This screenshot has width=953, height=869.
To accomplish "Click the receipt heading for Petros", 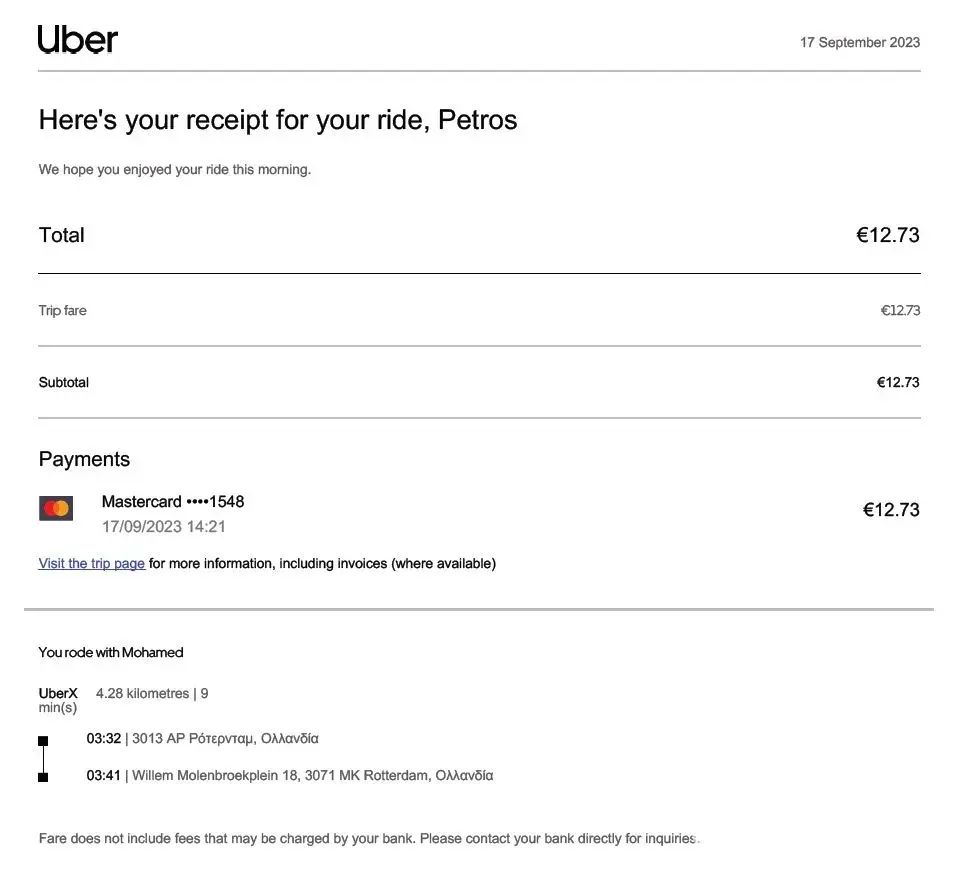I will (x=277, y=121).
